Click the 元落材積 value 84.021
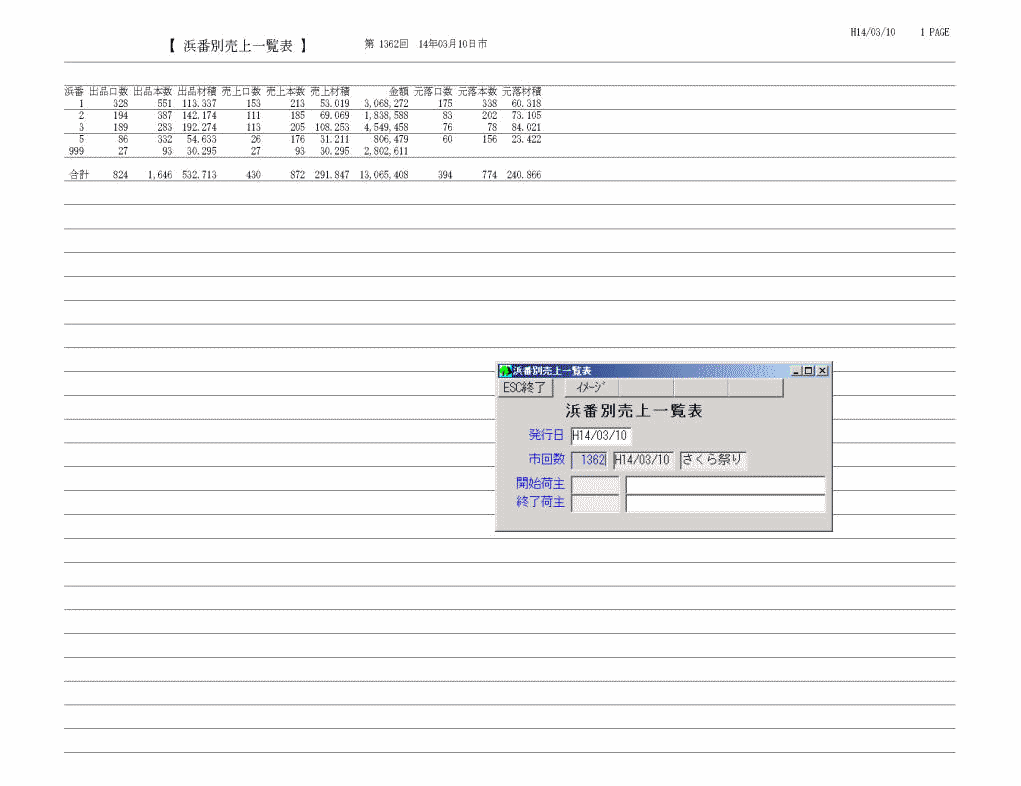Screen dimensions: 1021x786 [x=526, y=128]
